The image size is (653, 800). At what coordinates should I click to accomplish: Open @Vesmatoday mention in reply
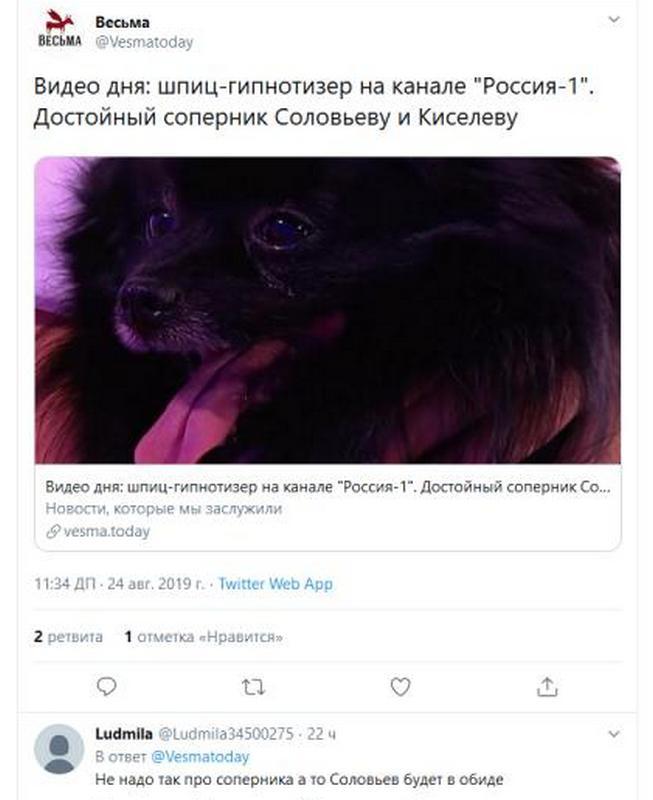tap(200, 757)
